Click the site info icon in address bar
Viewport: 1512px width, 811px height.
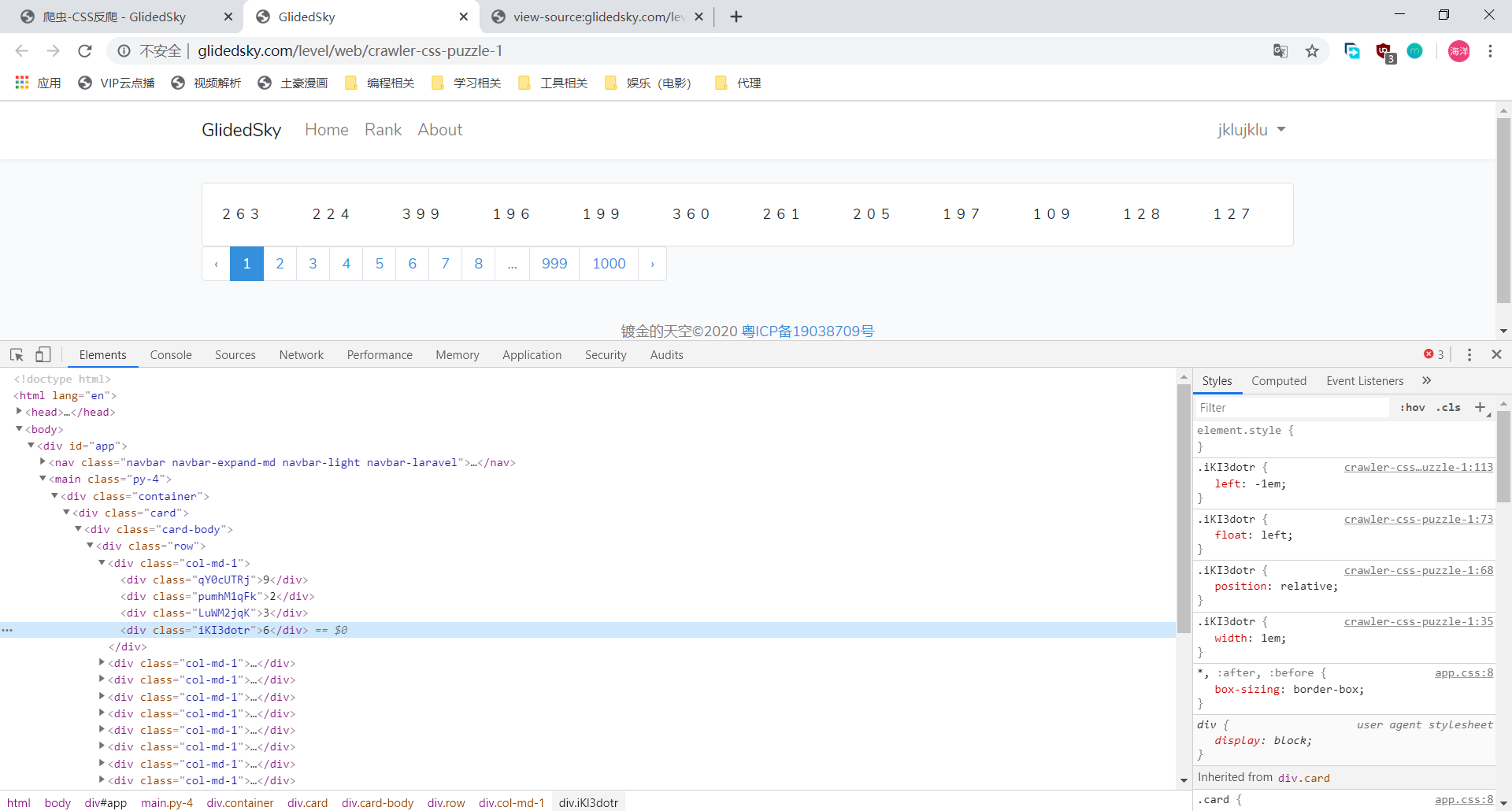click(124, 51)
